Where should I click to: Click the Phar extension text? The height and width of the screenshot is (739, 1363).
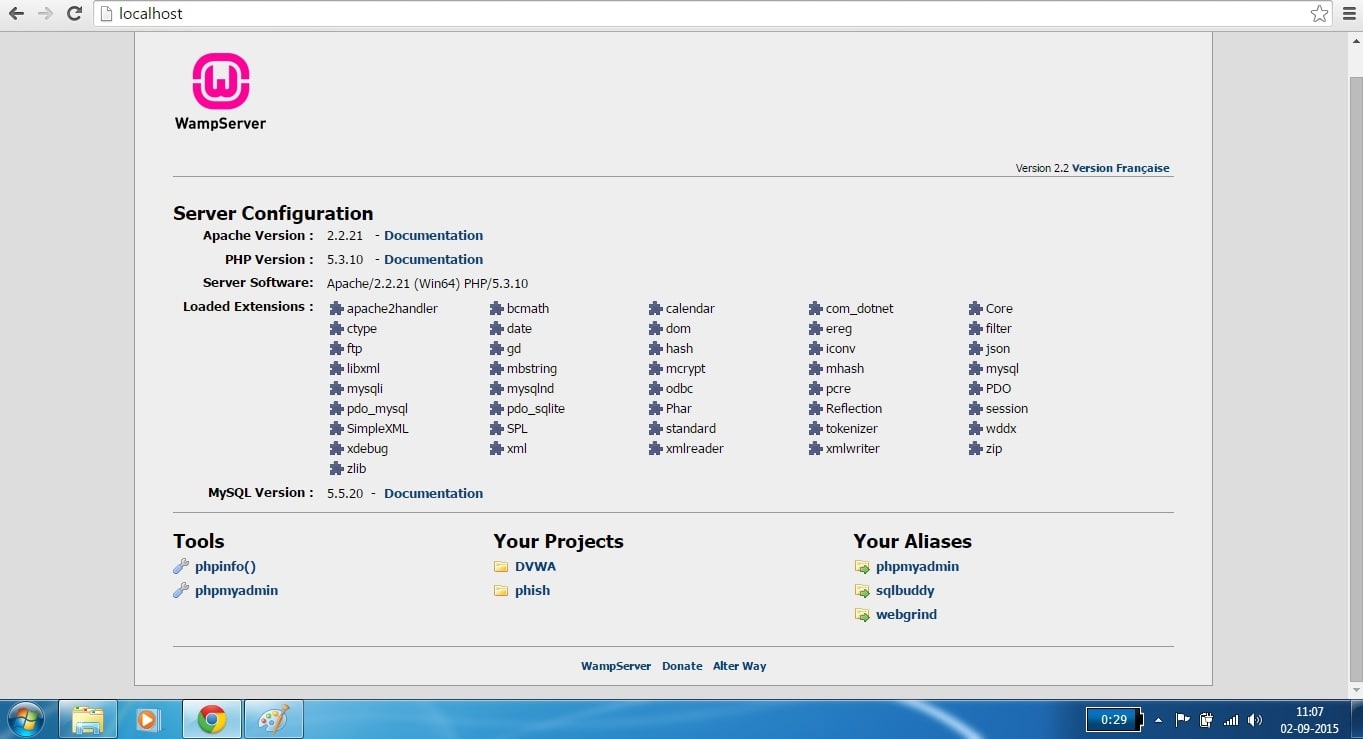678,408
